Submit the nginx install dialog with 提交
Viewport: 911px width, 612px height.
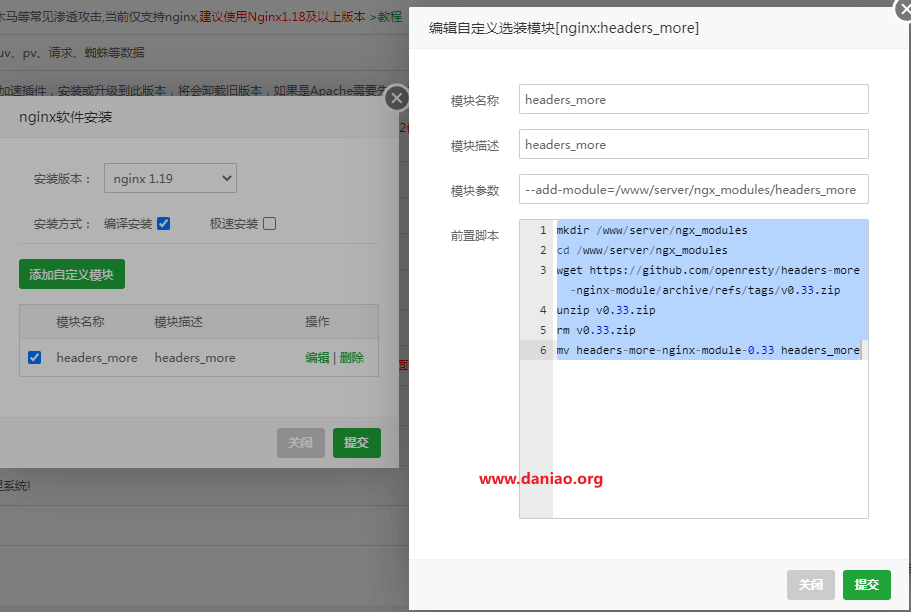pos(357,443)
